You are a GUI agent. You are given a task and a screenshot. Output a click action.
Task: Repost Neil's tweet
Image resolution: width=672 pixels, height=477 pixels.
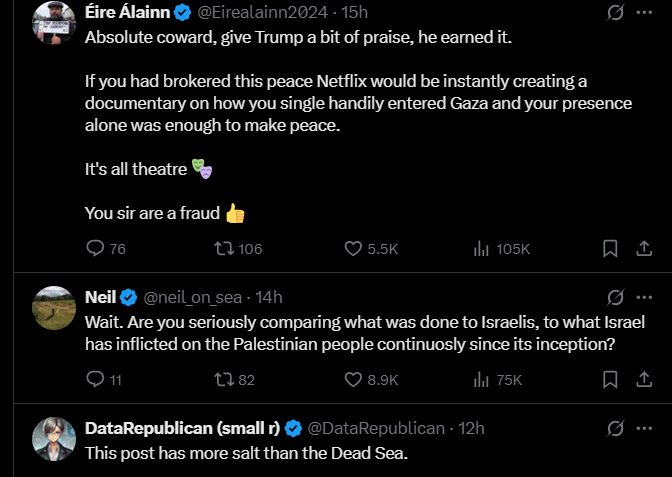225,379
